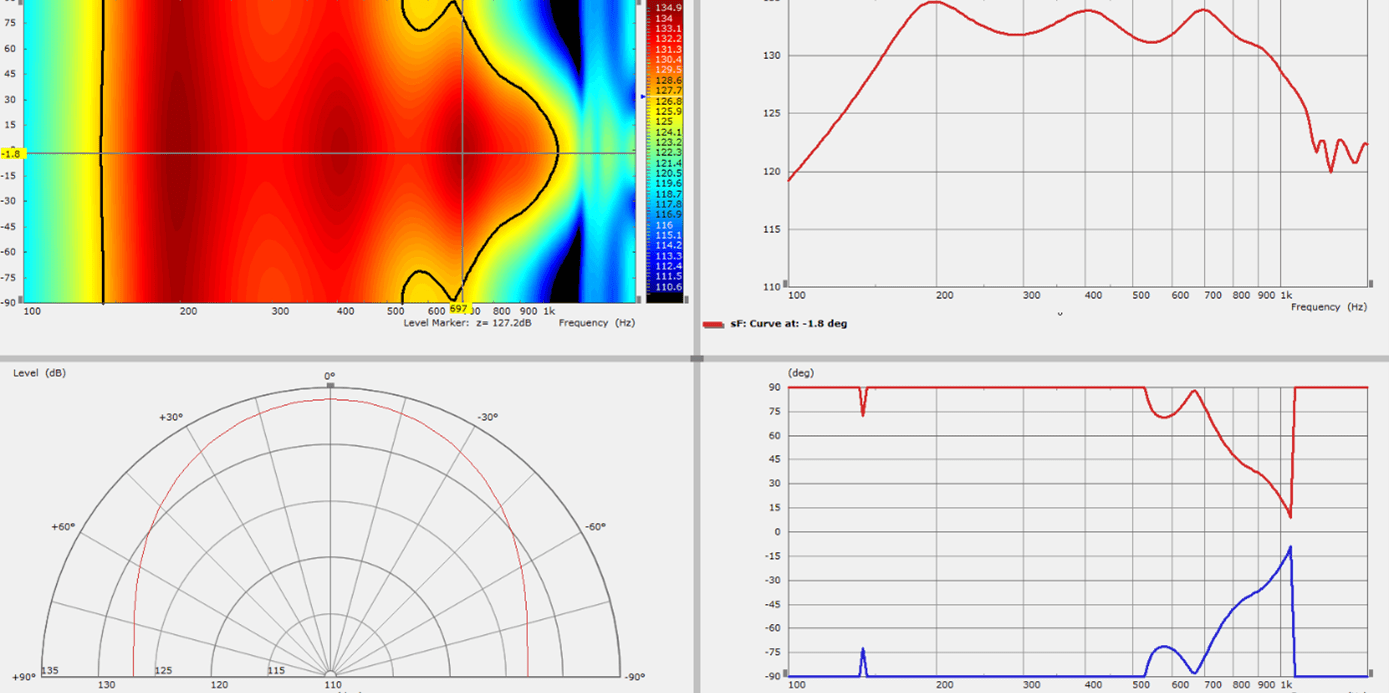The image size is (1389, 693).
Task: Click the blue curve's peak in beamwidth graph
Action: tap(1290, 547)
